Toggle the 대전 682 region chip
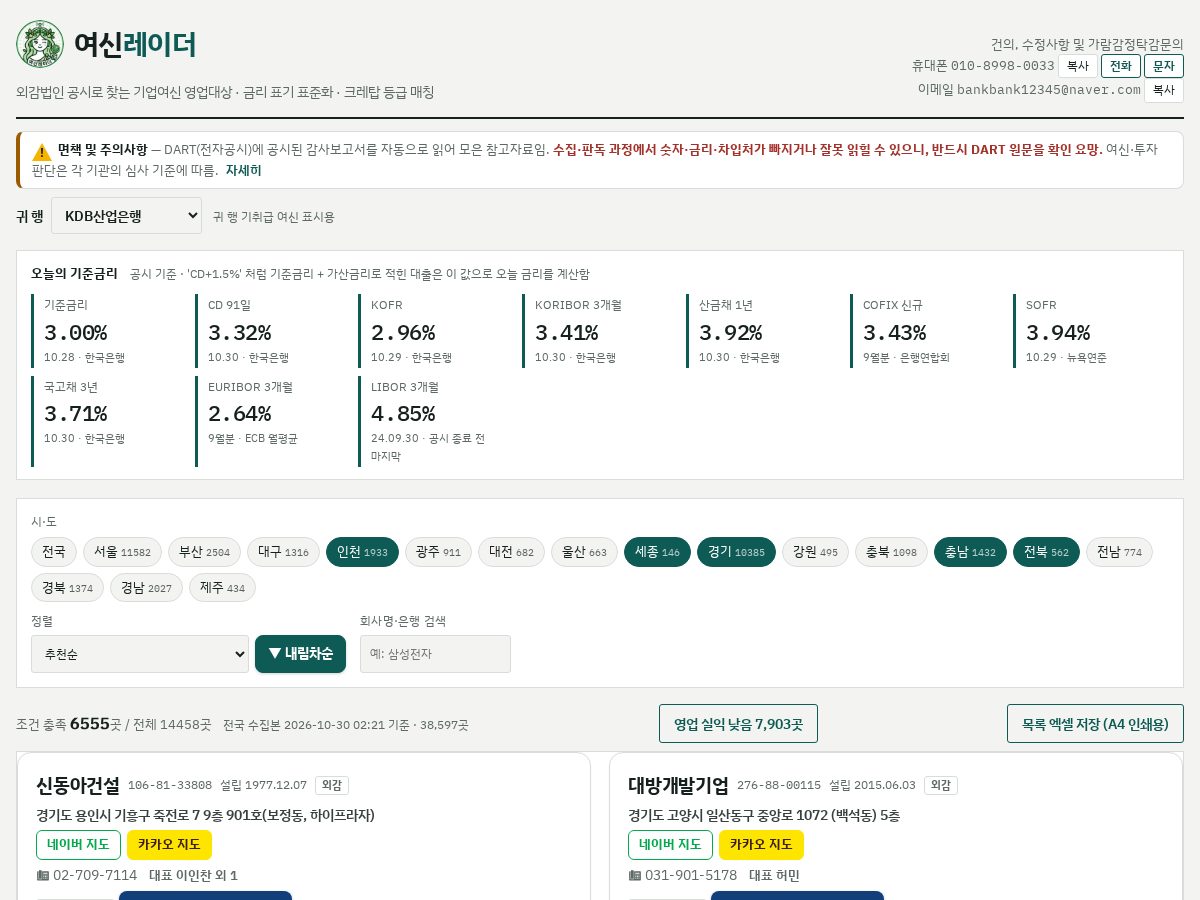 [511, 552]
